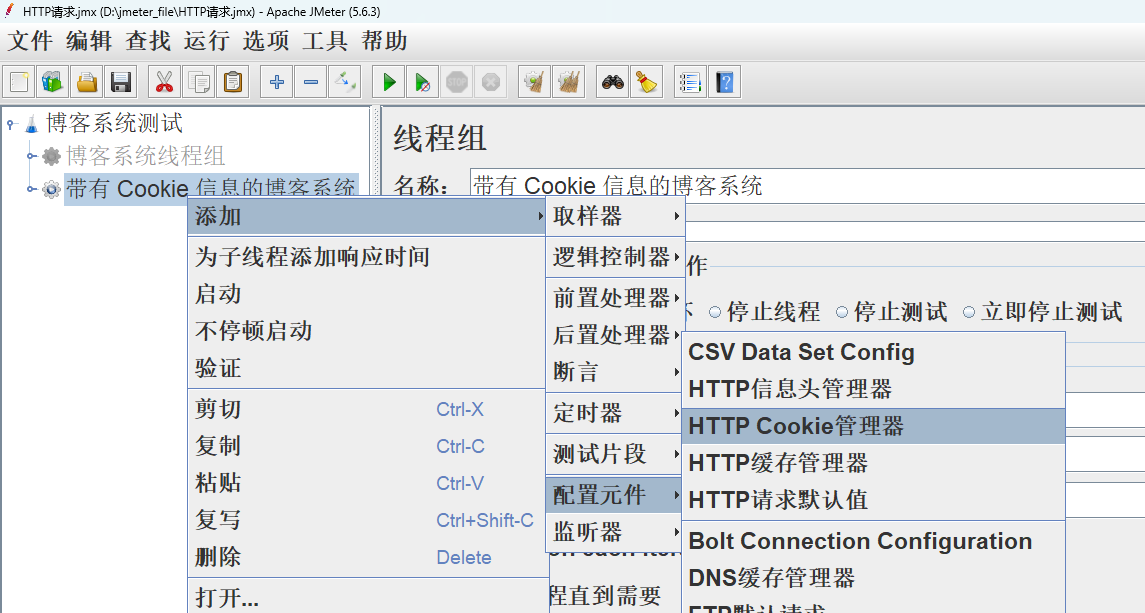Save the test plan with floppy icon
The width and height of the screenshot is (1145, 613).
click(x=120, y=82)
